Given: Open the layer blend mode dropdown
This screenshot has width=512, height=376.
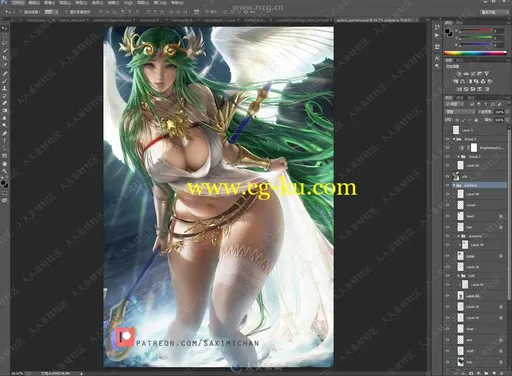Looking at the screenshot, I should (460, 112).
